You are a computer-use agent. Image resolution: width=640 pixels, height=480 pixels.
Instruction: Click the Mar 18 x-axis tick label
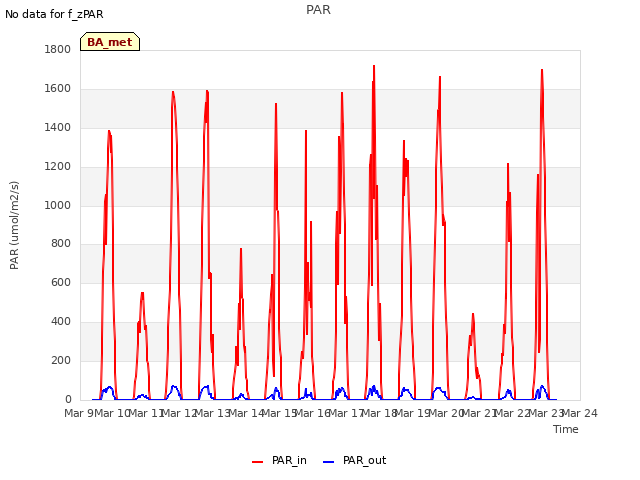[x=380, y=413]
